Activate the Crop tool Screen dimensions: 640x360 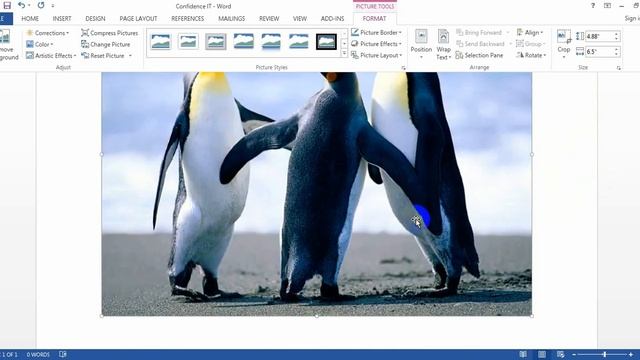pyautogui.click(x=564, y=39)
